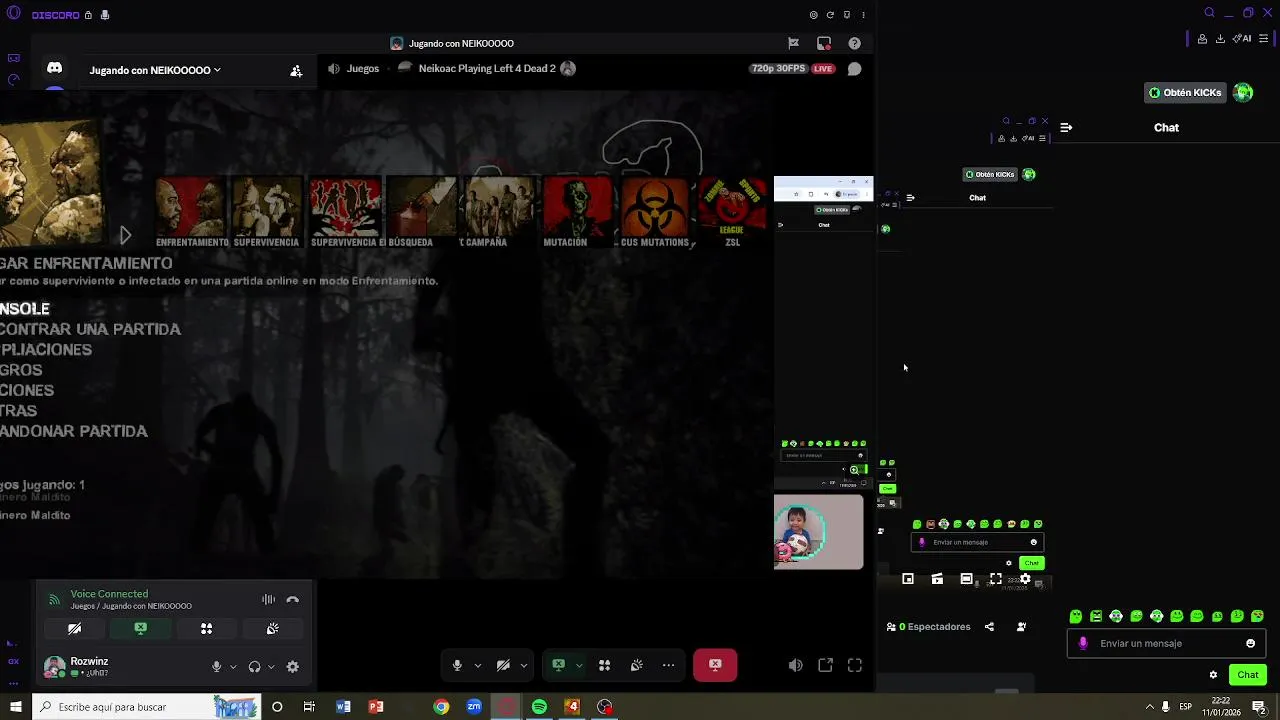The height and width of the screenshot is (720, 1280).
Task: Switch the Discord stream to full screen
Action: pyautogui.click(x=855, y=666)
